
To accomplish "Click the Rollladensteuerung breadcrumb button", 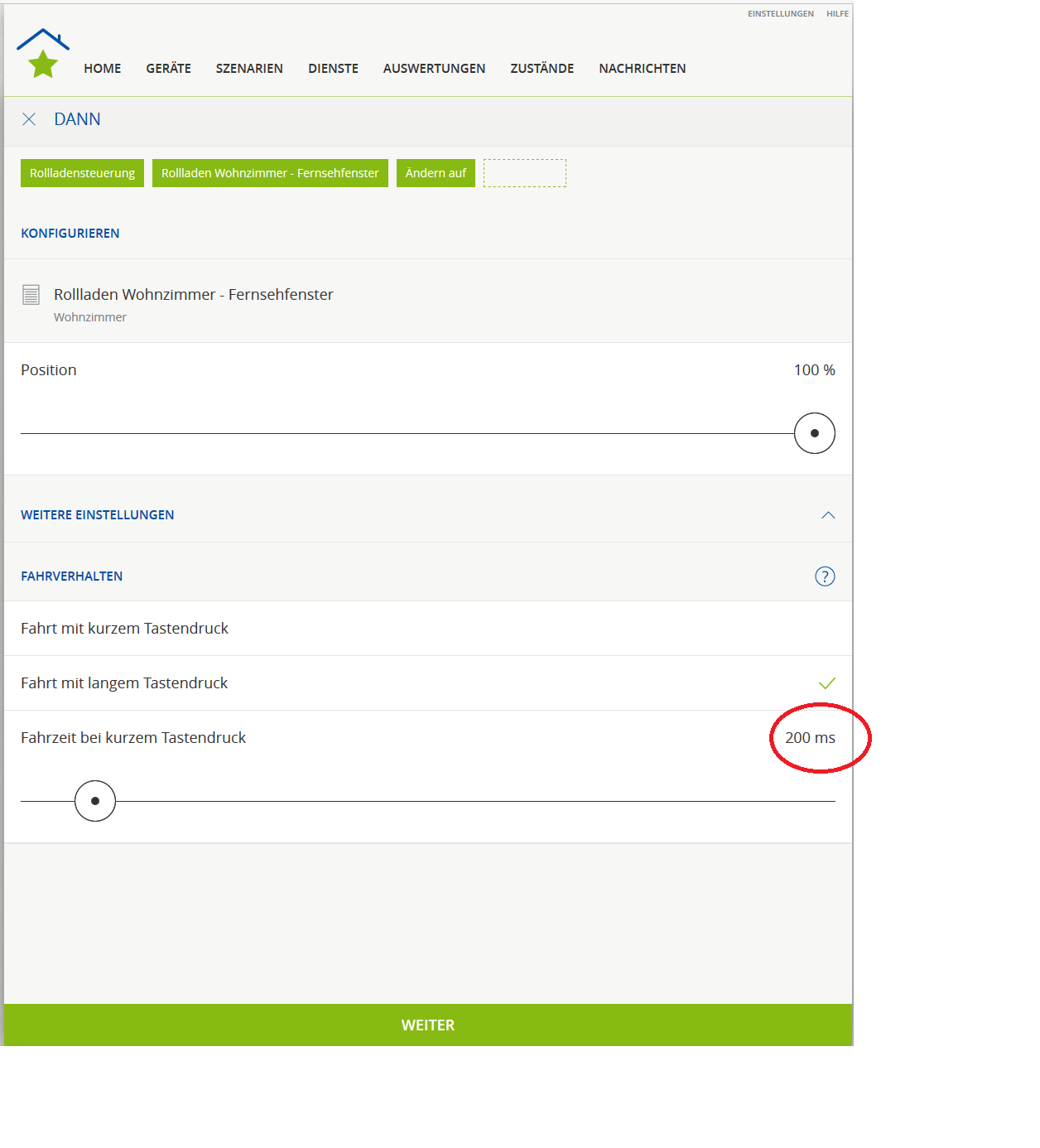I will 82,173.
